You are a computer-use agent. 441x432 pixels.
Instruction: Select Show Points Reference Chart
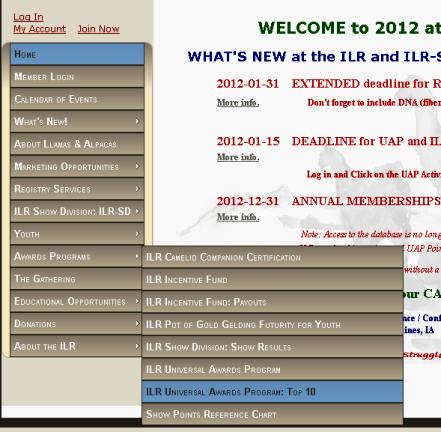click(x=273, y=414)
